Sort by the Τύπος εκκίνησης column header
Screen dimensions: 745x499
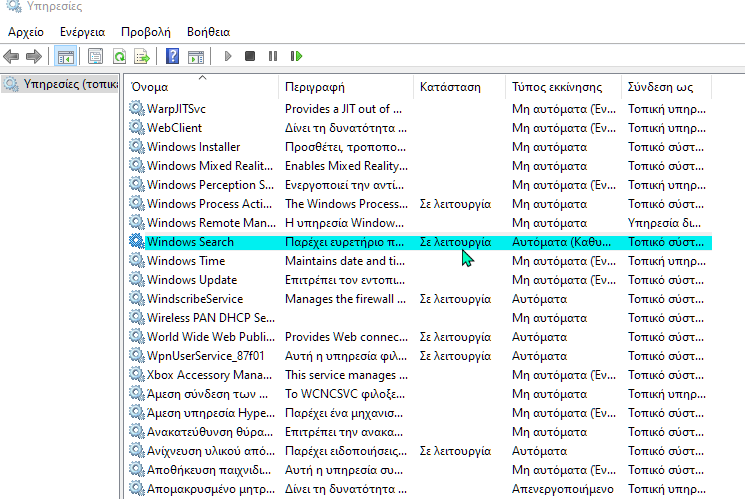[557, 87]
